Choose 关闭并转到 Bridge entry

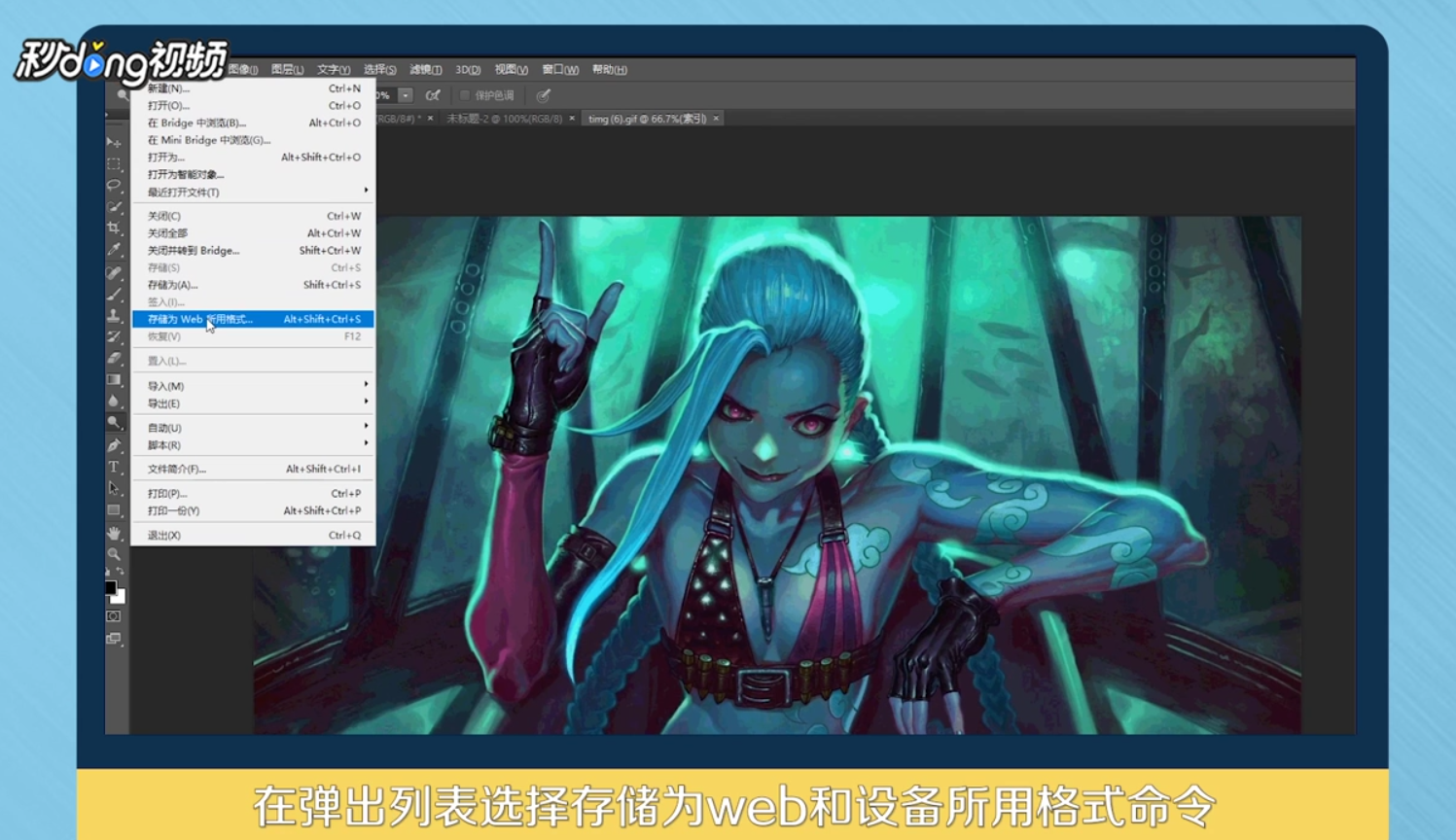(253, 251)
